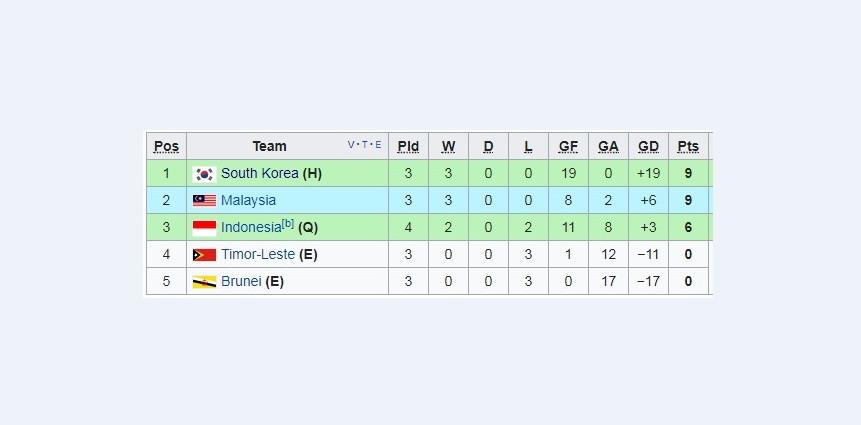The height and width of the screenshot is (425, 861).
Task: Open the Timor-Leste team link
Action: tap(258, 254)
